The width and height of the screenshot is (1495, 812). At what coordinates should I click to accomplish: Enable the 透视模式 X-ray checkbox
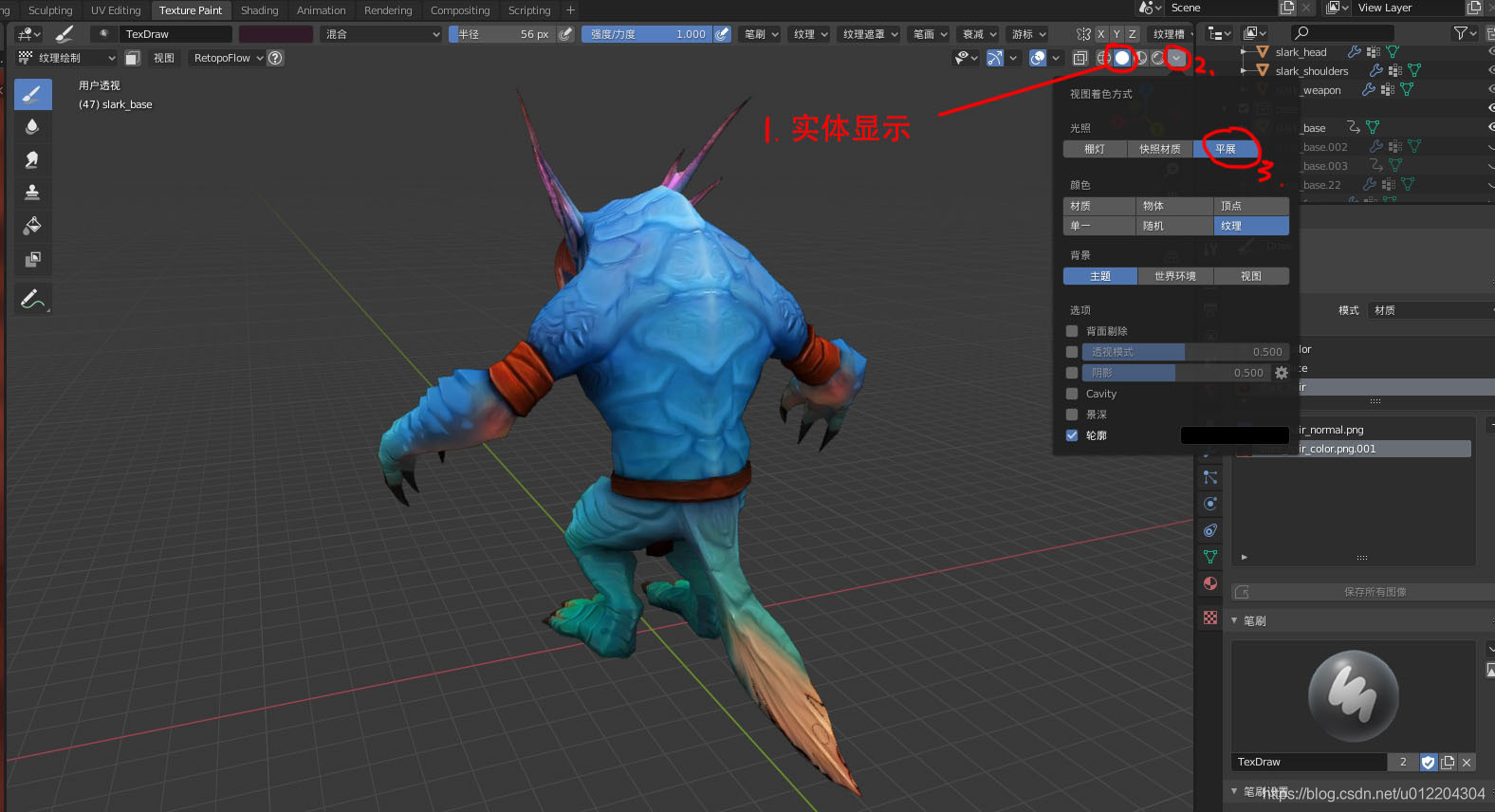[1072, 352]
